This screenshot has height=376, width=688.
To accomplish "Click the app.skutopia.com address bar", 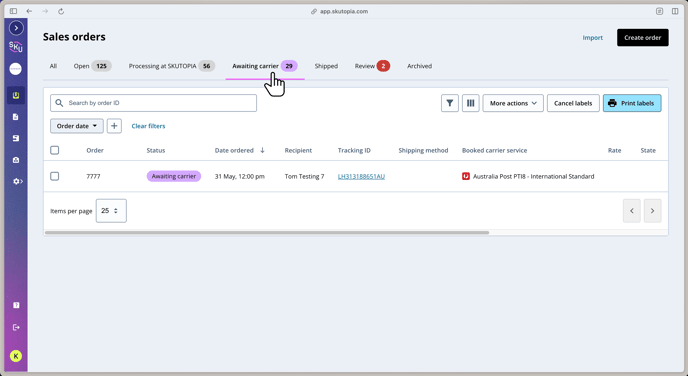I will point(340,11).
